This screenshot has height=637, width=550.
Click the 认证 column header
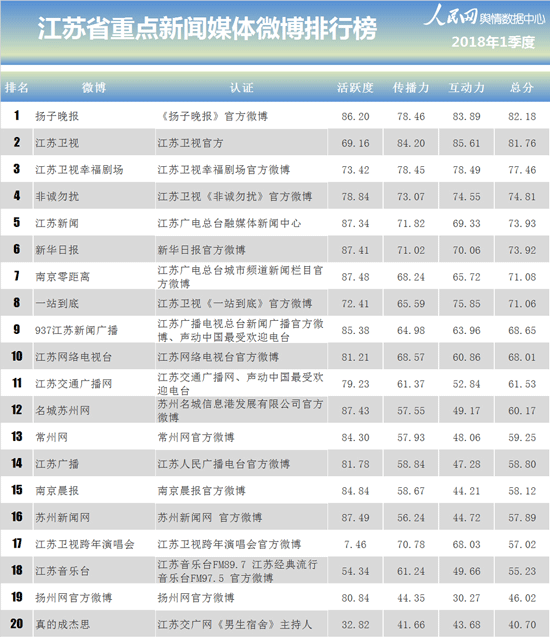point(241,87)
